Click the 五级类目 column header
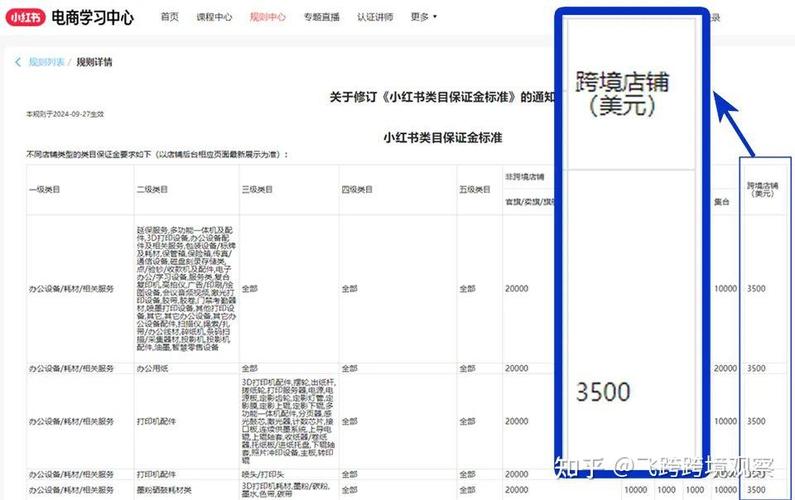 [x=475, y=189]
